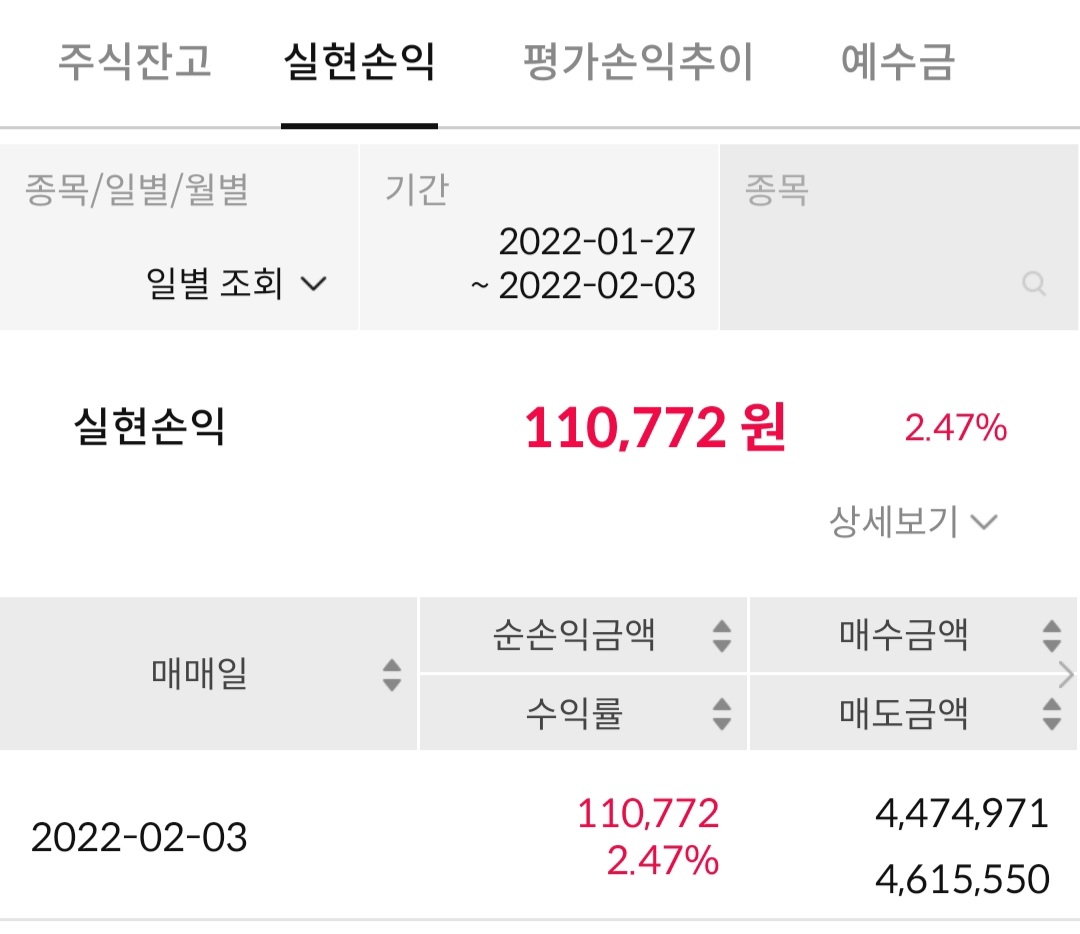Click the 매도금액 column header label
The height and width of the screenshot is (934, 1080).
pos(903,713)
